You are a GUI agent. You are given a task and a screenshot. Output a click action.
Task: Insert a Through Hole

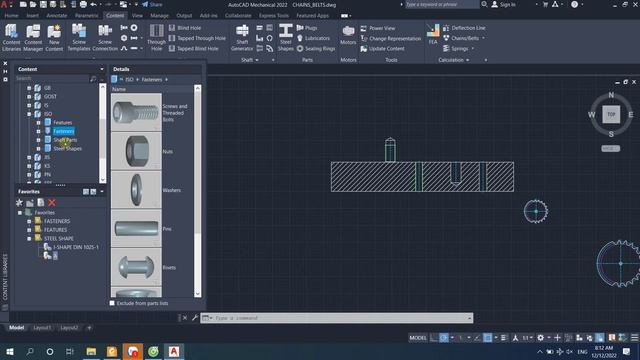point(156,38)
